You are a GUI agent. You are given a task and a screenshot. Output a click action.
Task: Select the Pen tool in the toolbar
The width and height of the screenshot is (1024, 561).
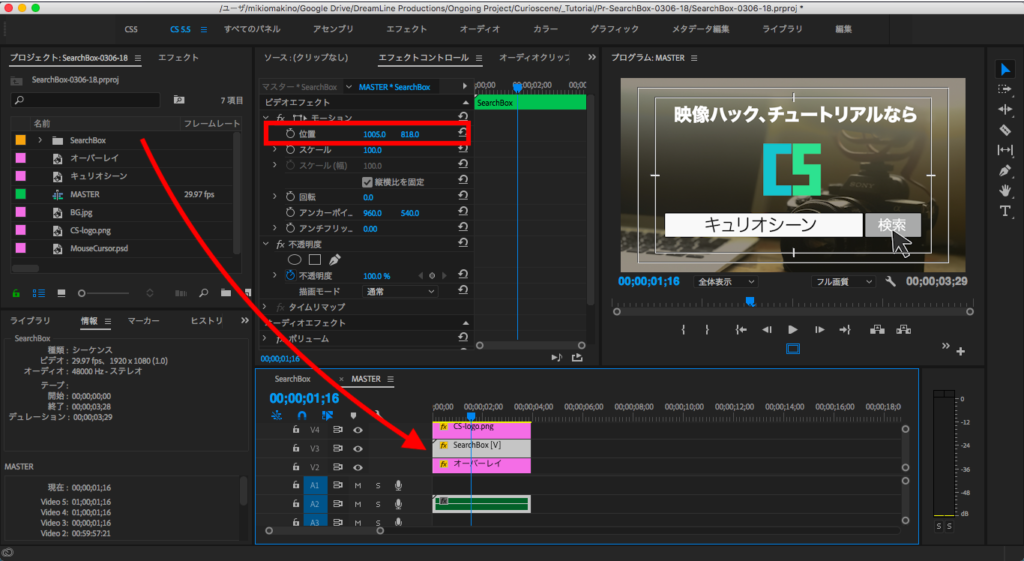tap(1005, 170)
